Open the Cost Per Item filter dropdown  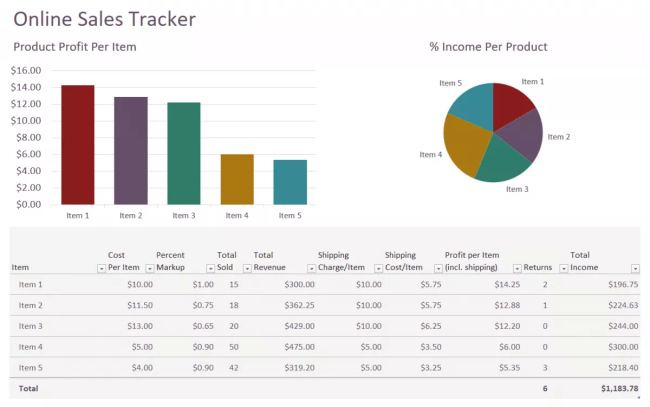150,268
